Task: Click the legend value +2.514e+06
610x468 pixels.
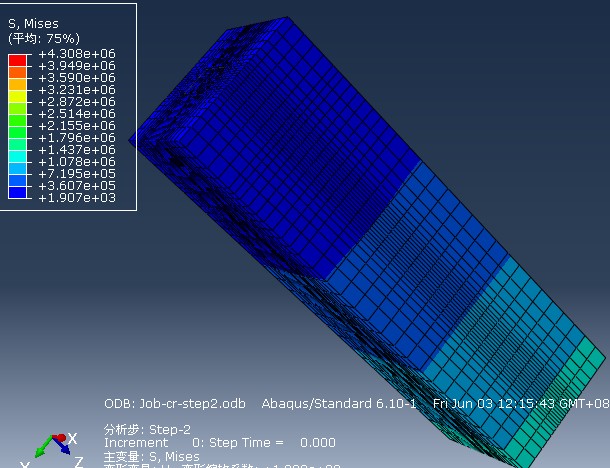Action: 77,114
